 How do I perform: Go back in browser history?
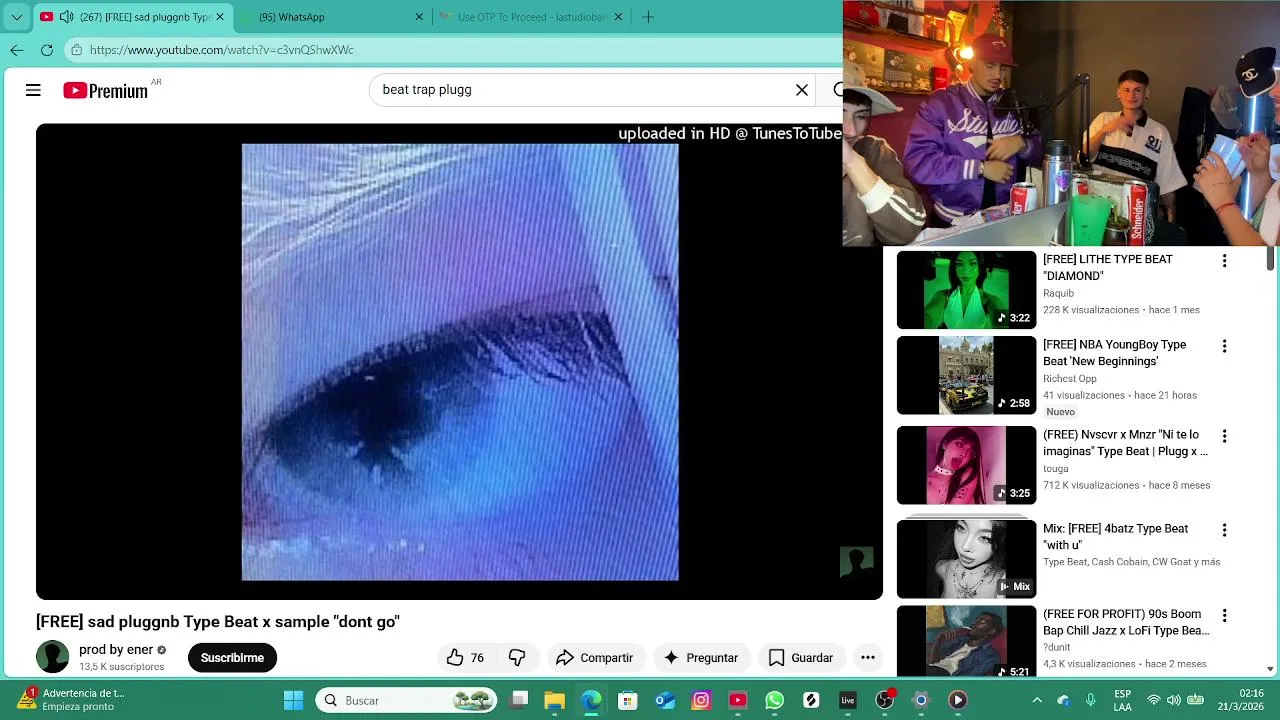[17, 50]
